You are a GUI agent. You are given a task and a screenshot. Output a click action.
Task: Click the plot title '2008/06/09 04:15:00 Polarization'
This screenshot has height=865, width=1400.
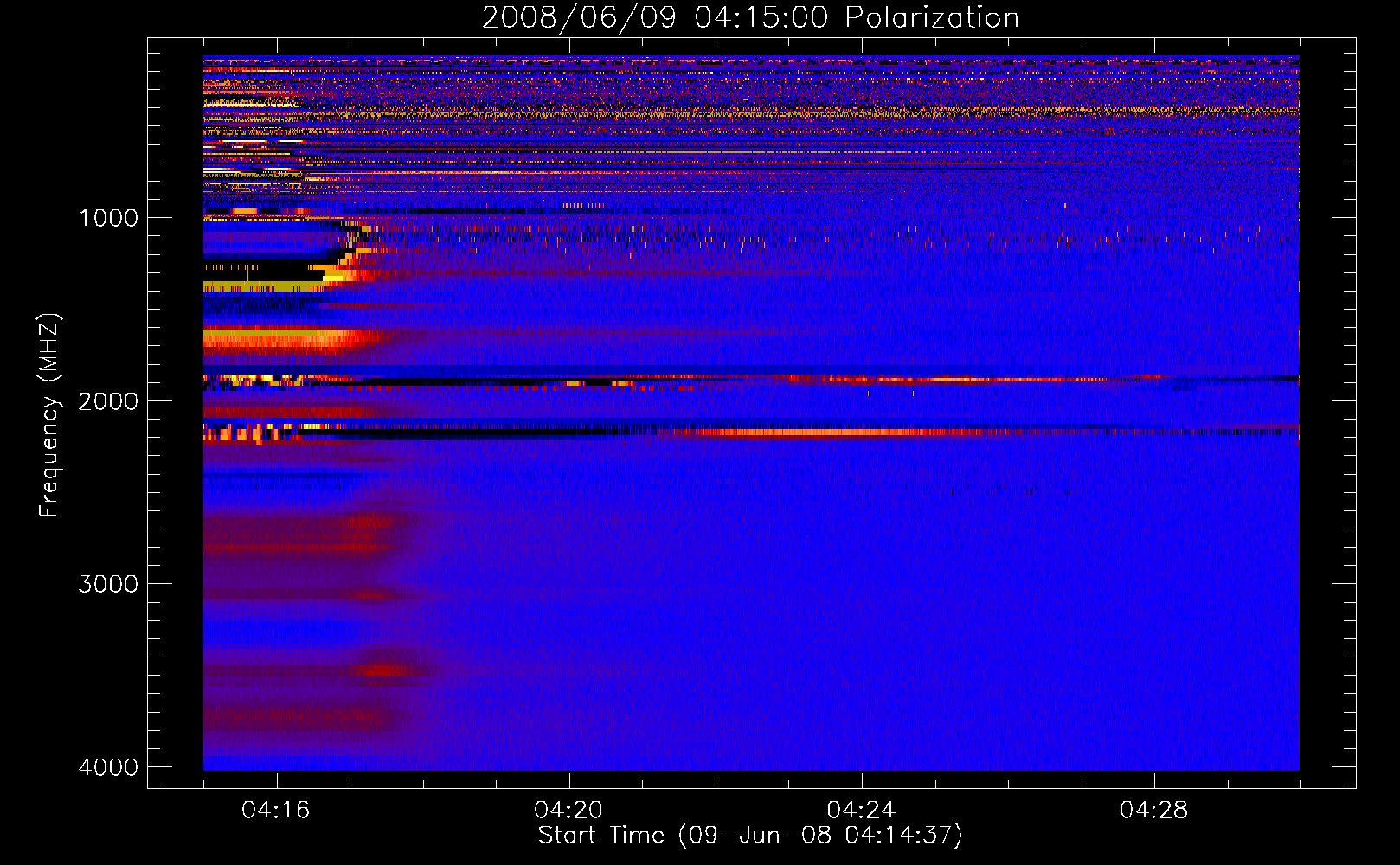(x=750, y=17)
